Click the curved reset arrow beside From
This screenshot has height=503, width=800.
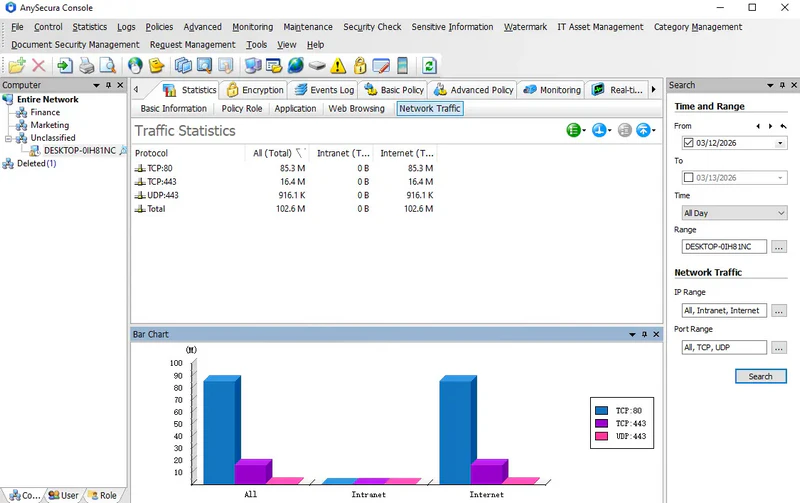click(783, 126)
